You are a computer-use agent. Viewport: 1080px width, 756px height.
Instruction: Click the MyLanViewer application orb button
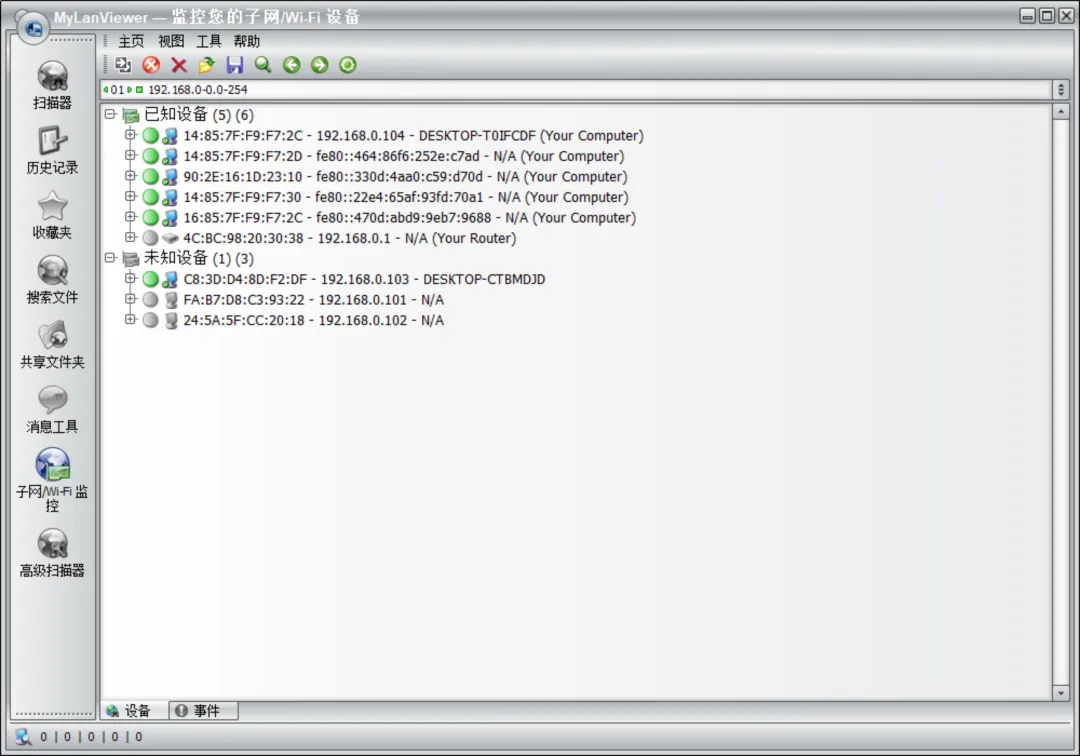[x=33, y=28]
